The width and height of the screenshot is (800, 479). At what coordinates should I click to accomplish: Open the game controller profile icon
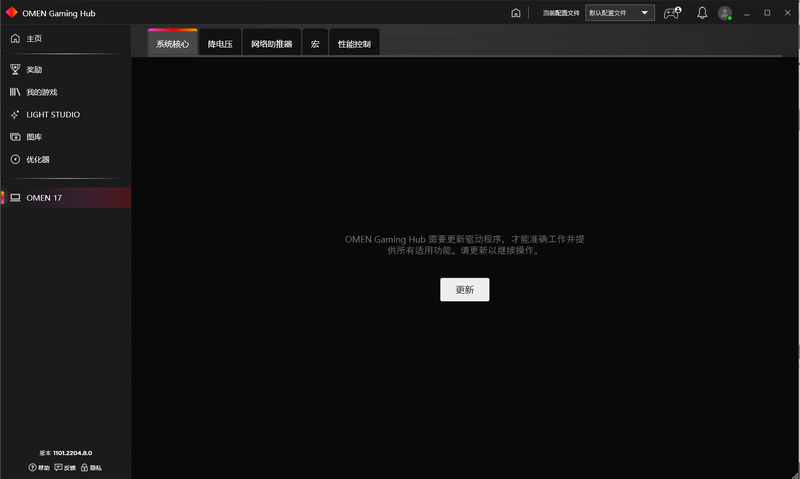(672, 13)
